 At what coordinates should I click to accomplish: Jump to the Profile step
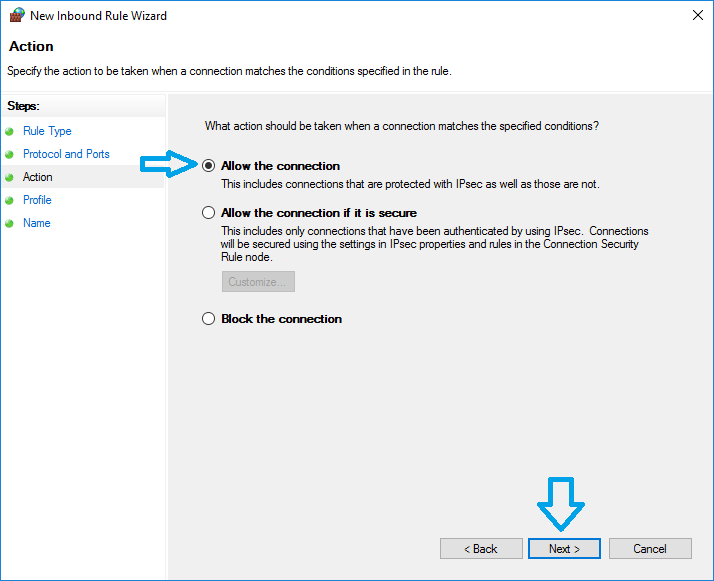(37, 200)
